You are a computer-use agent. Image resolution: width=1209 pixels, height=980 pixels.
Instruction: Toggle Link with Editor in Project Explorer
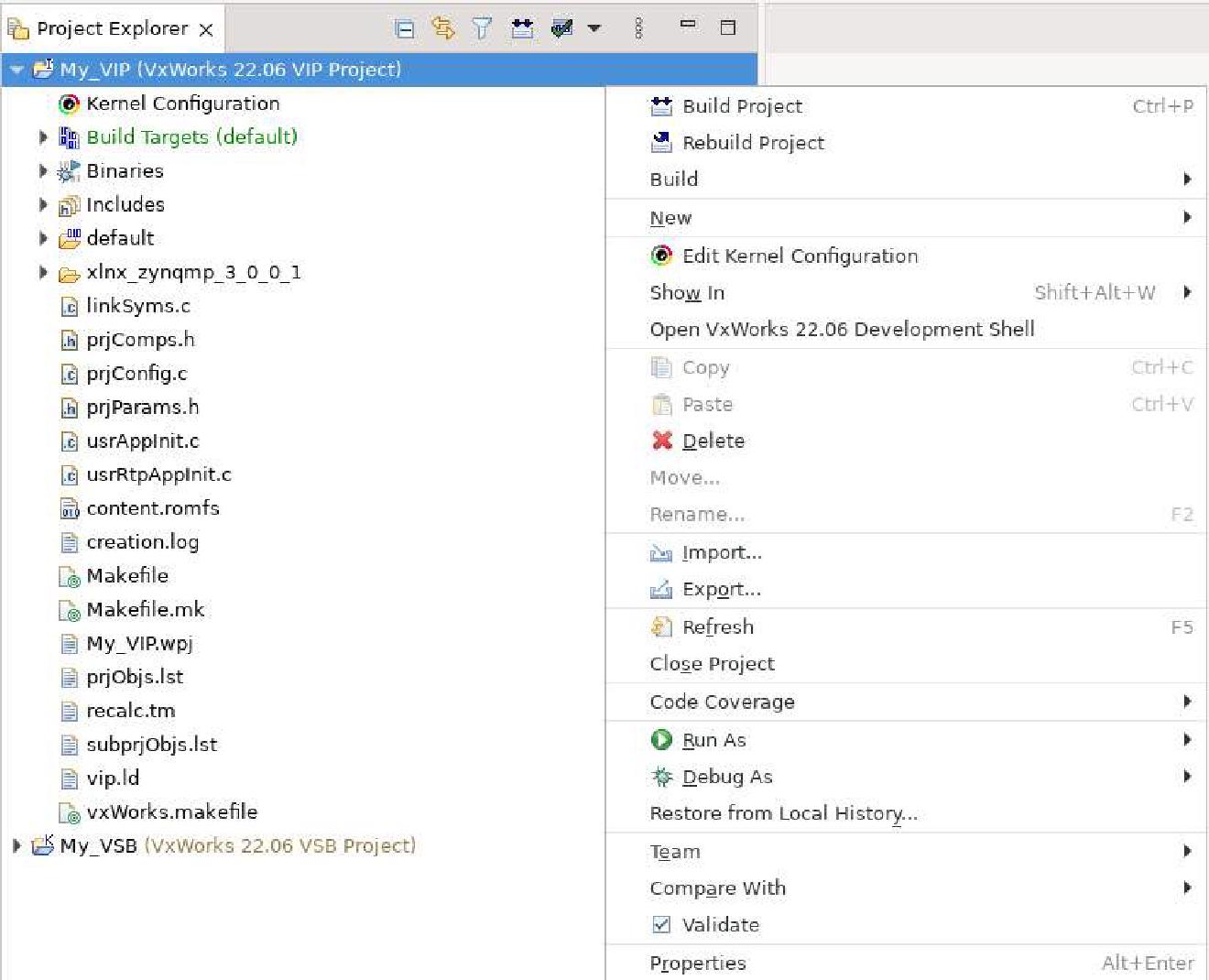pos(444,28)
